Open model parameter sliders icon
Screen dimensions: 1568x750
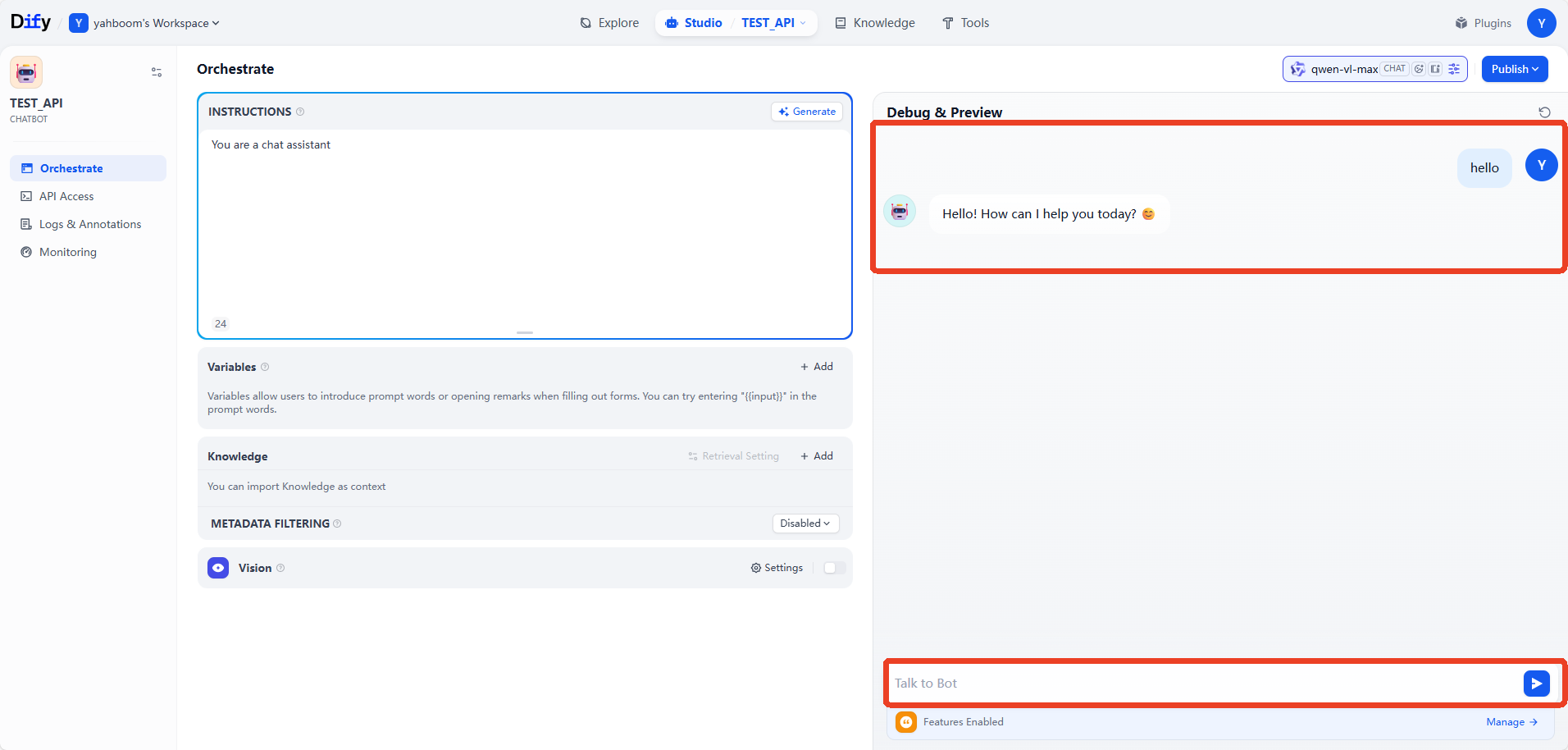(1454, 69)
